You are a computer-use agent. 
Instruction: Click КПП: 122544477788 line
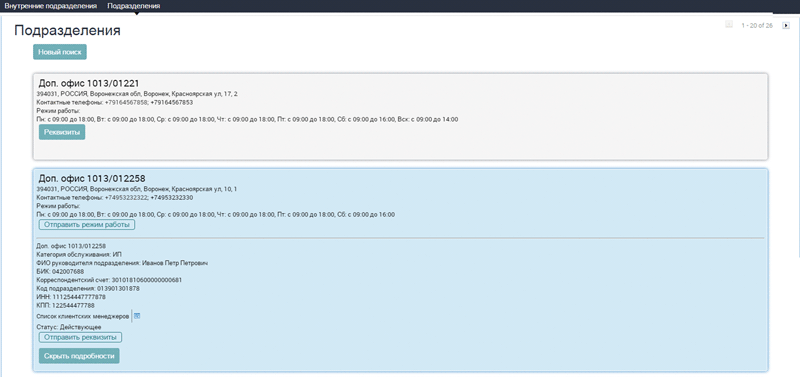(x=66, y=305)
